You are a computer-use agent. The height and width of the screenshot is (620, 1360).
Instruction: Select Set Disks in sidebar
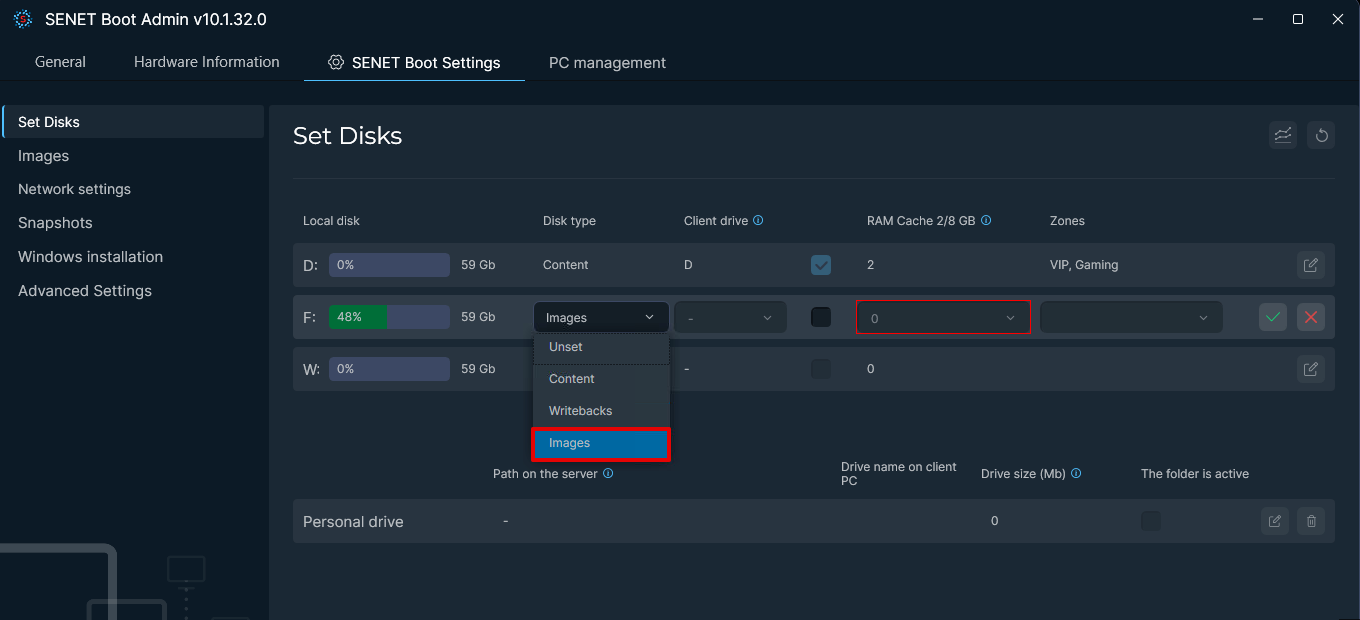(x=133, y=122)
